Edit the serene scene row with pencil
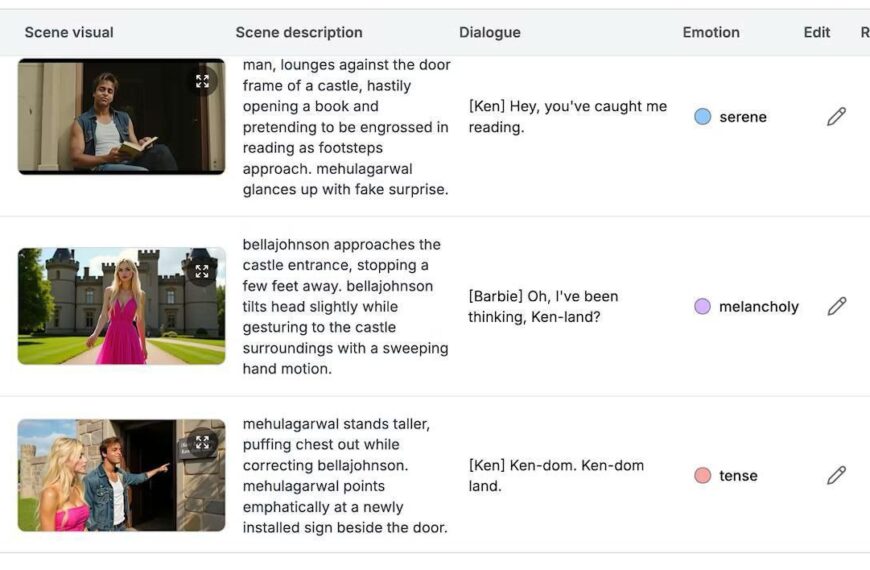 coord(836,117)
